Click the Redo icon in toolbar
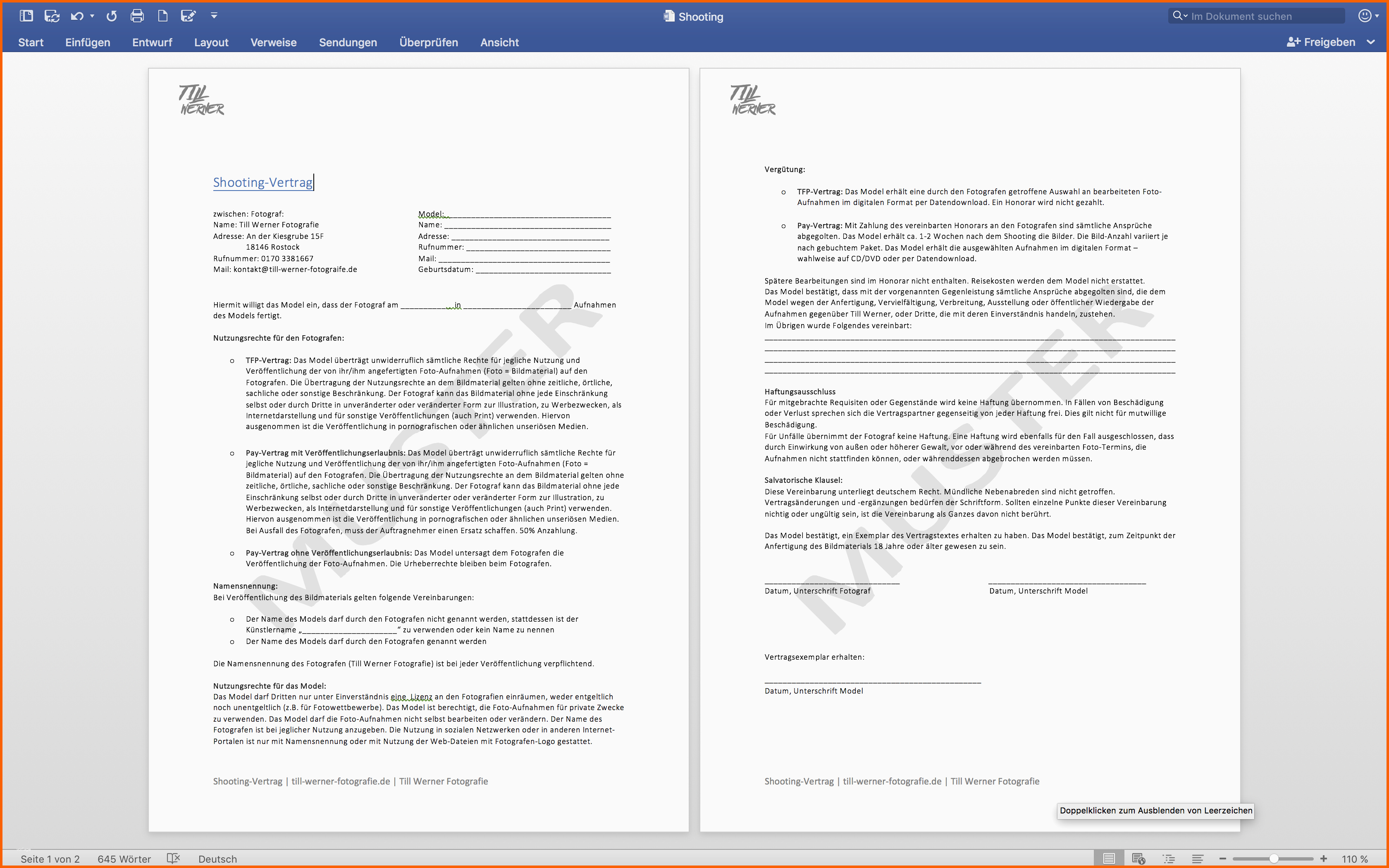The width and height of the screenshot is (1389, 868). tap(110, 16)
